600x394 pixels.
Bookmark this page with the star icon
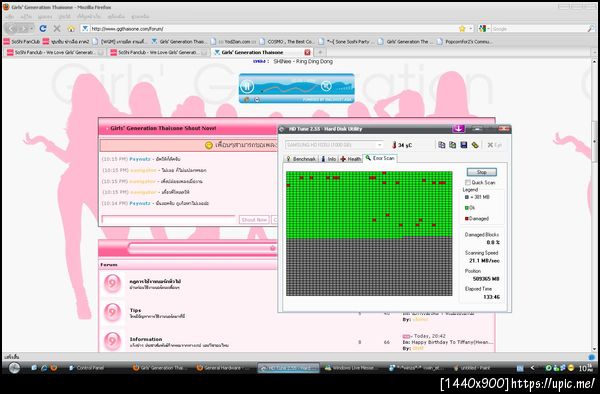point(462,29)
